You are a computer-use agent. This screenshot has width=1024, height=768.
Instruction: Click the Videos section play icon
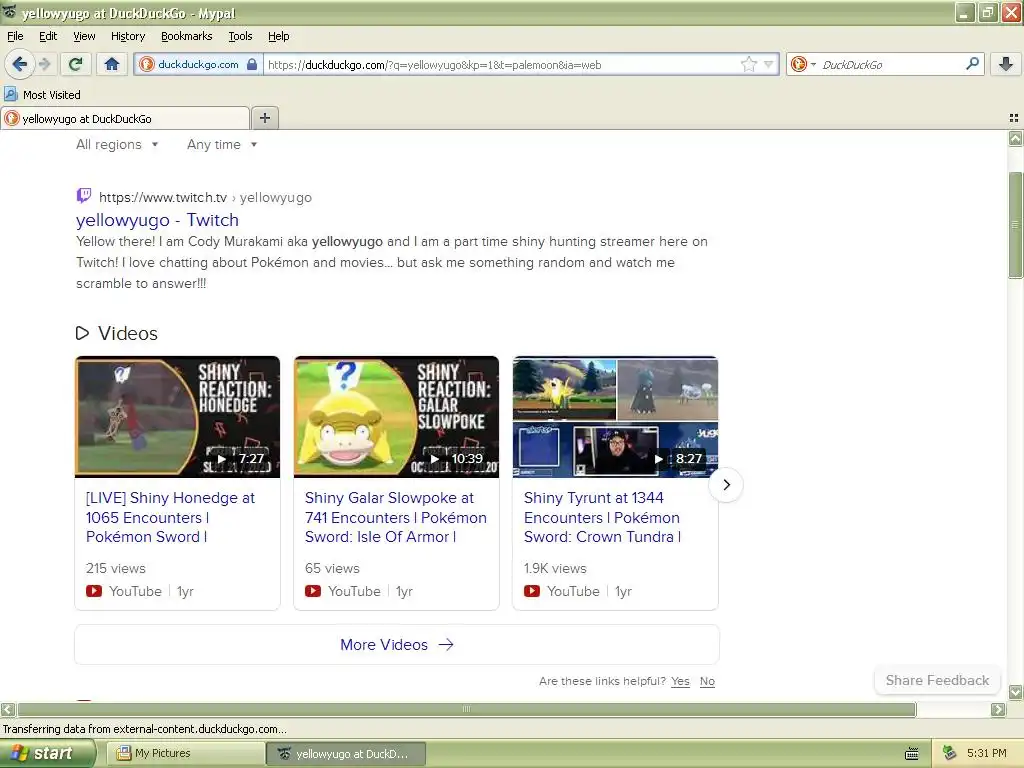pyautogui.click(x=82, y=333)
